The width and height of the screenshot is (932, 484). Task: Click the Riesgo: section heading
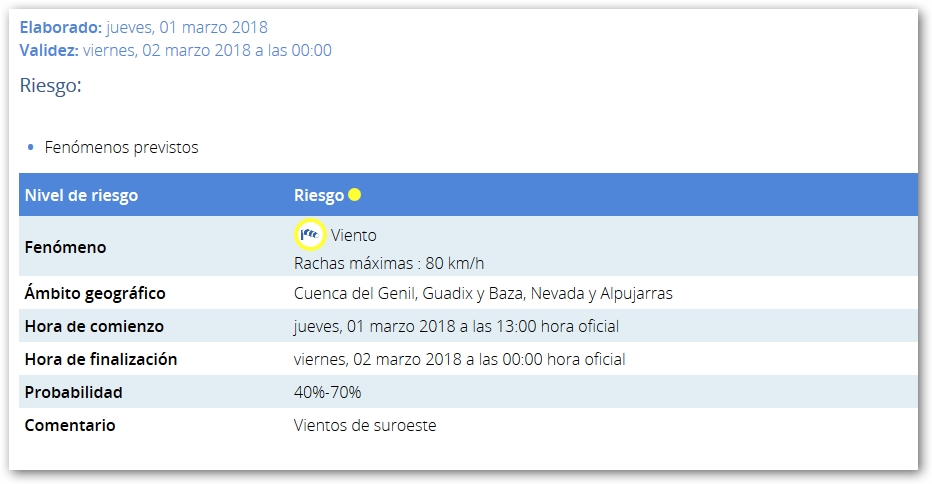pos(50,86)
